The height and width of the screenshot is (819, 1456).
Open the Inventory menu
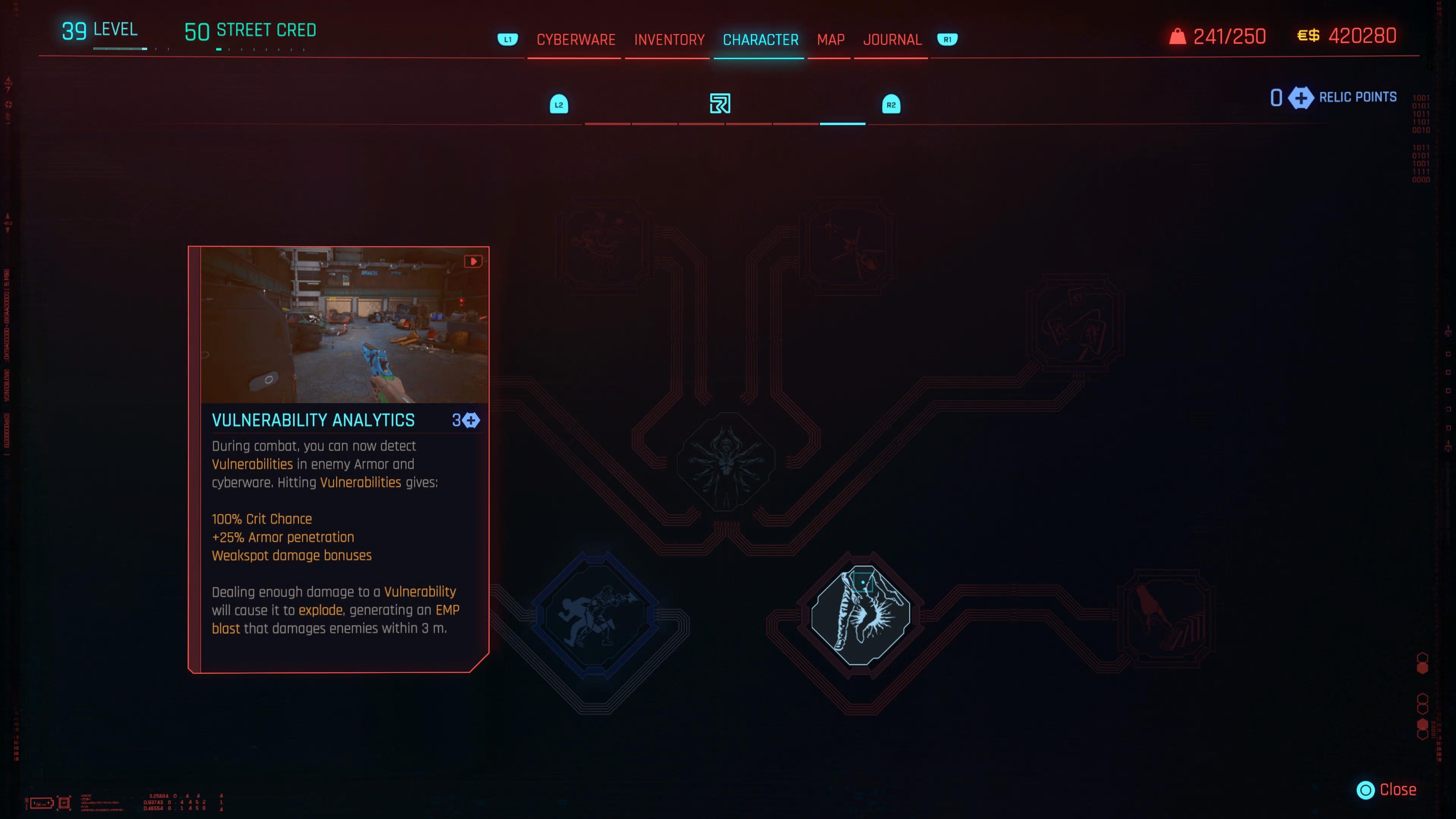[668, 39]
